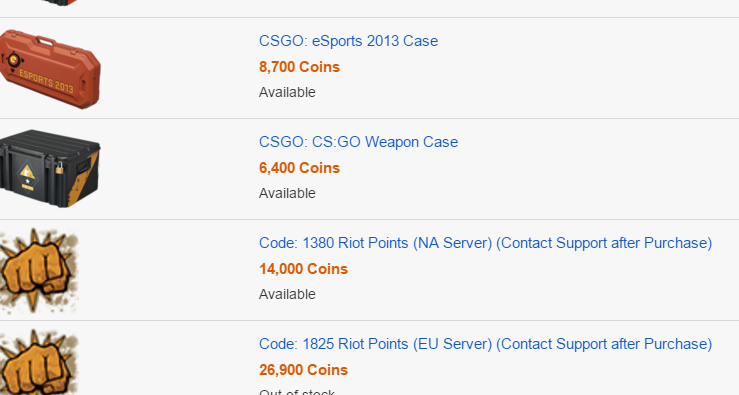Open the 1380 Riot Points NA Server link
Screen dimensions: 739x395
pos(485,243)
